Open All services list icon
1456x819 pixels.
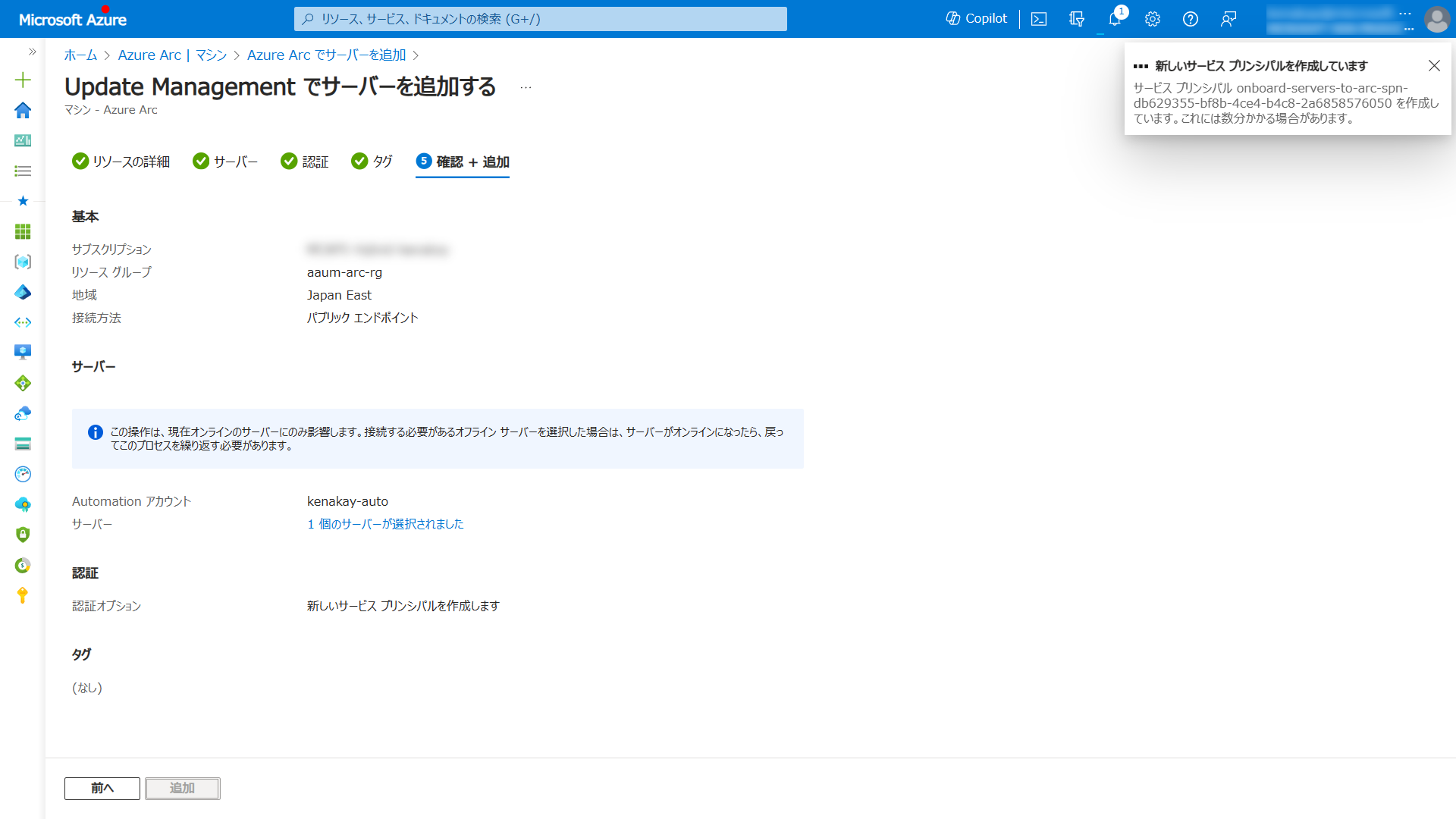click(23, 171)
